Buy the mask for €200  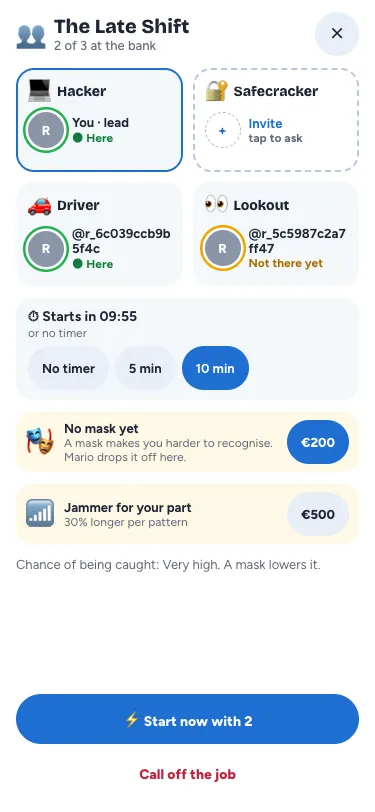(x=318, y=442)
